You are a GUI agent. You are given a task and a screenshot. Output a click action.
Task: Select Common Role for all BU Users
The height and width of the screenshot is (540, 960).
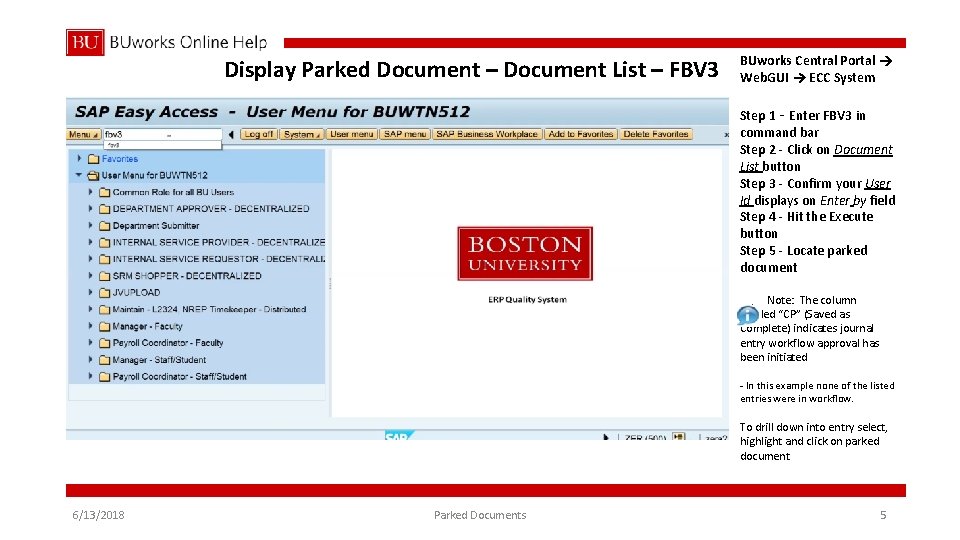click(x=173, y=192)
